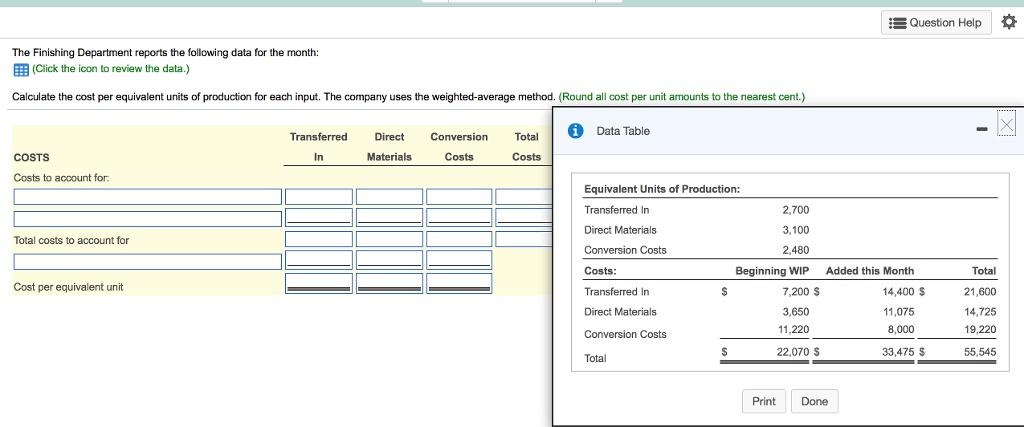Click the blue info icon beside Data Table

(x=575, y=131)
